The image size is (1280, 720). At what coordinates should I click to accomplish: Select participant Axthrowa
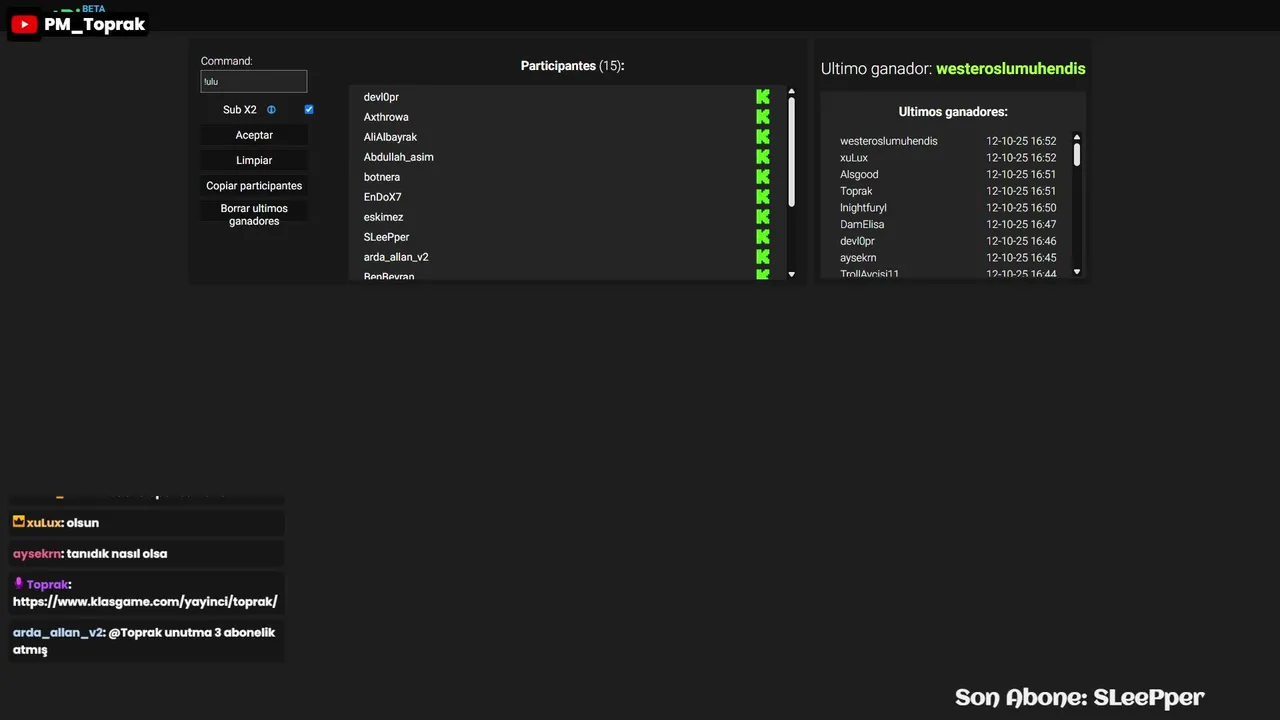pos(386,117)
